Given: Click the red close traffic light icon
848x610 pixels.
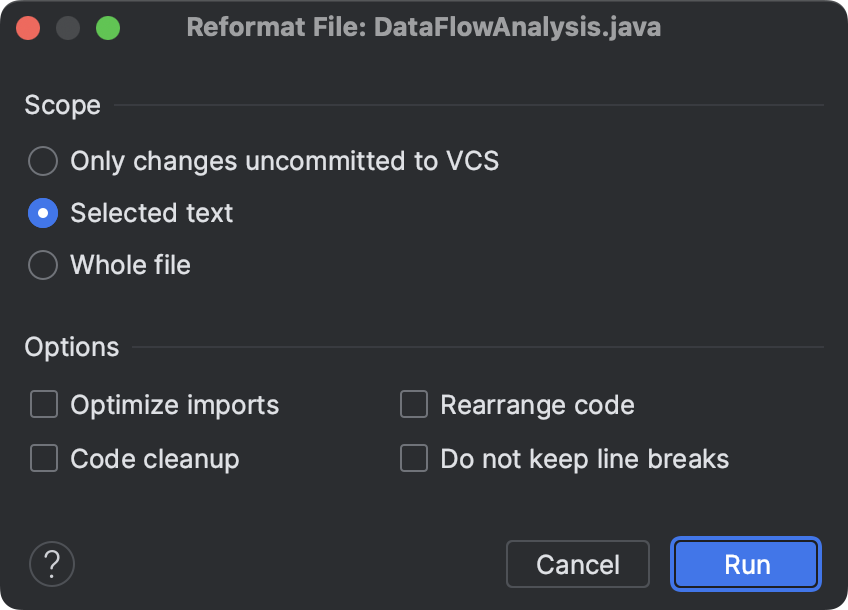Looking at the screenshot, I should [x=28, y=27].
